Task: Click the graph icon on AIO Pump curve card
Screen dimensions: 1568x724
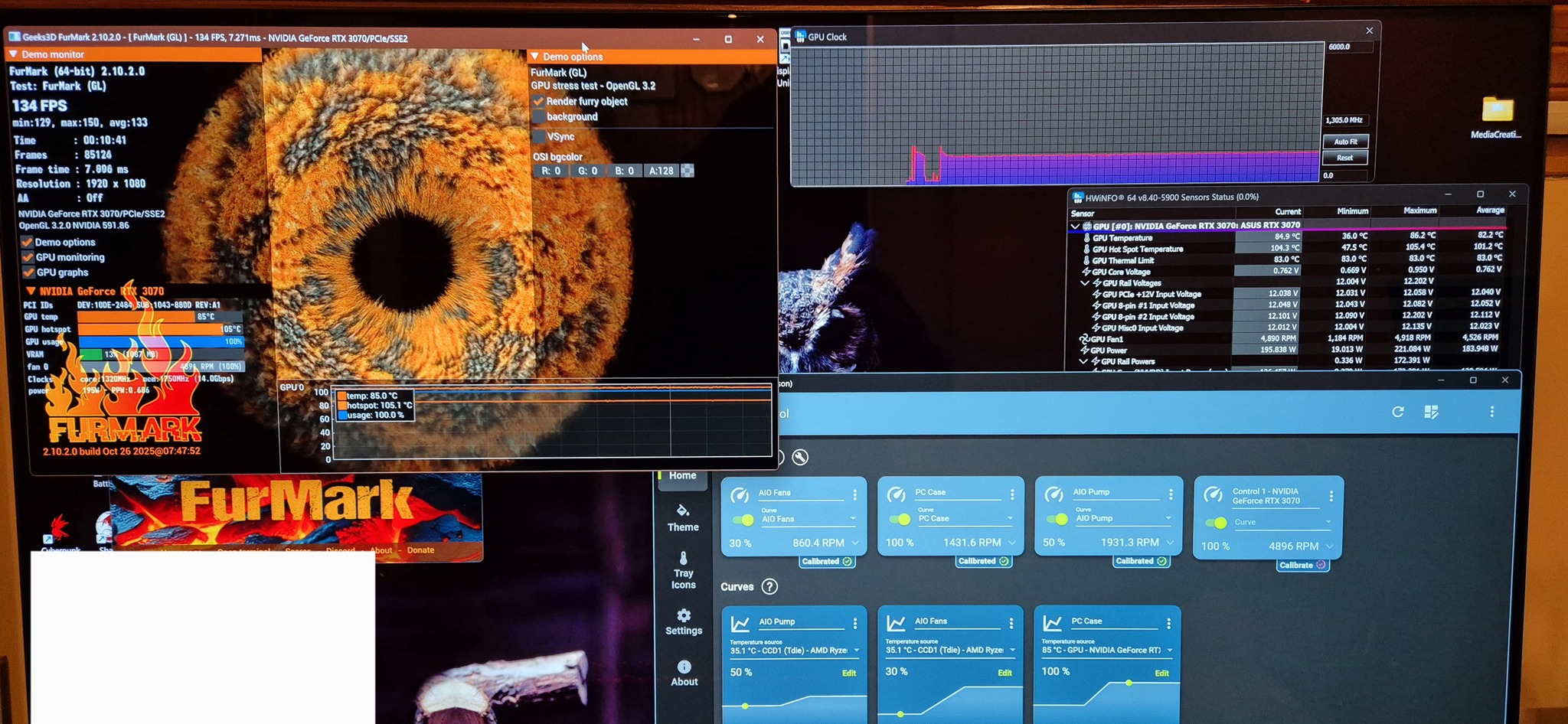Action: point(740,624)
